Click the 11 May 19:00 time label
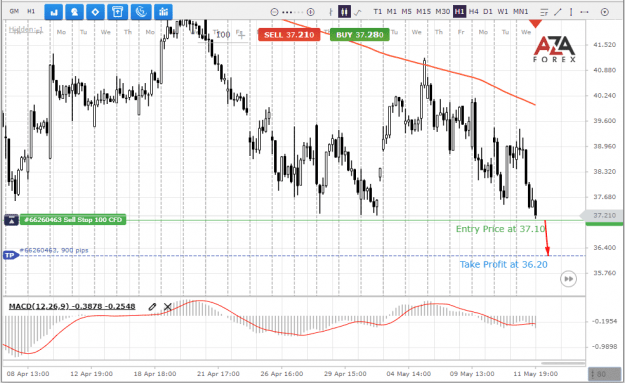This screenshot has height=383, width=625. click(535, 374)
